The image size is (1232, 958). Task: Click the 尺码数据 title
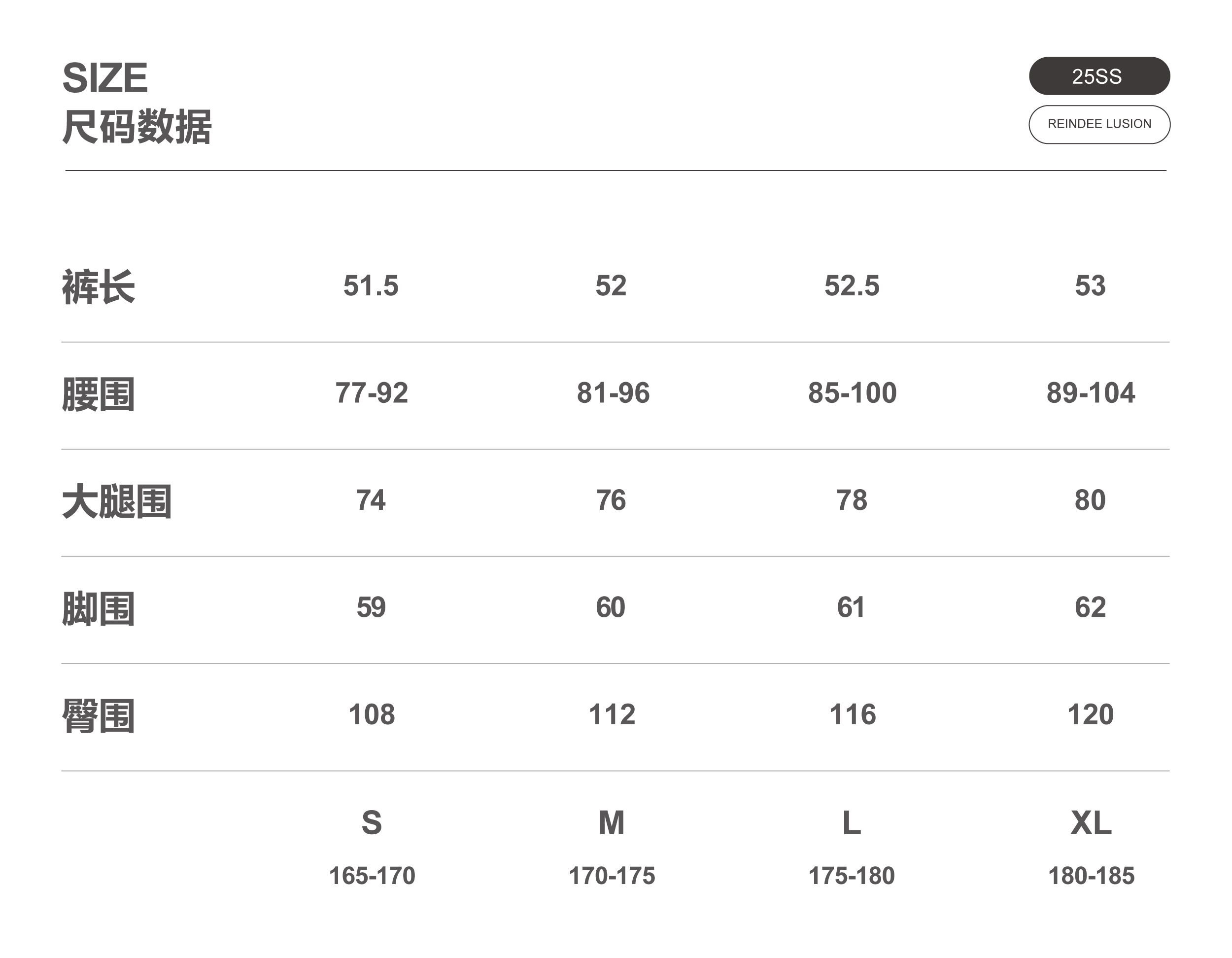(137, 127)
